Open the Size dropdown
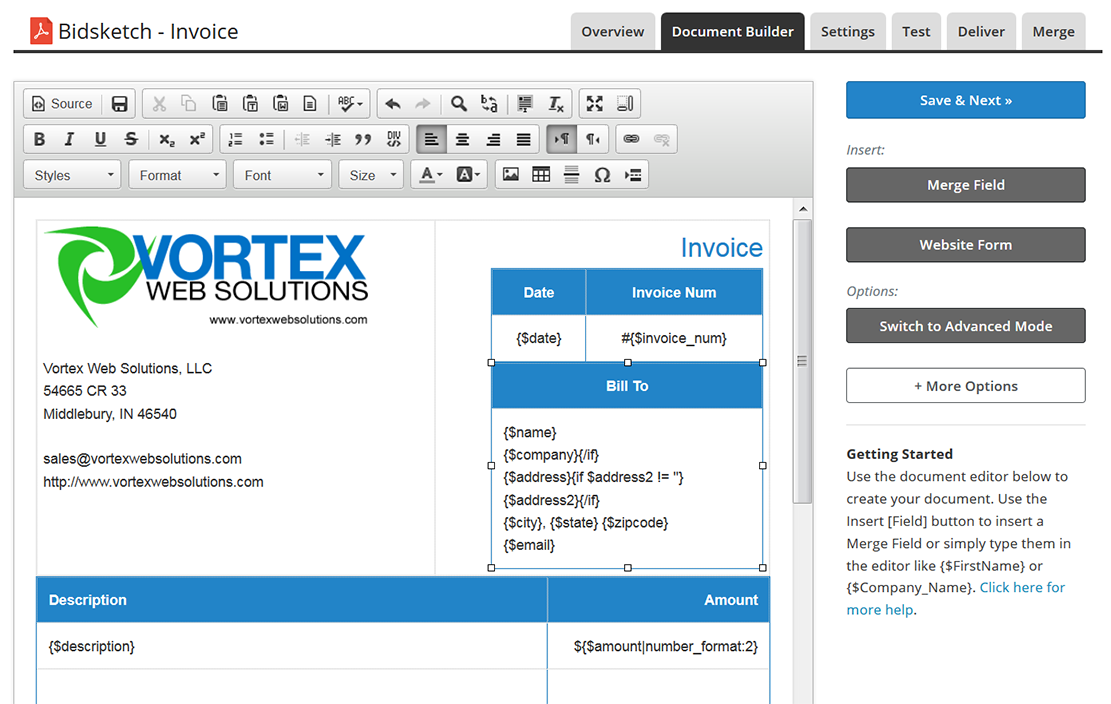 pos(371,175)
